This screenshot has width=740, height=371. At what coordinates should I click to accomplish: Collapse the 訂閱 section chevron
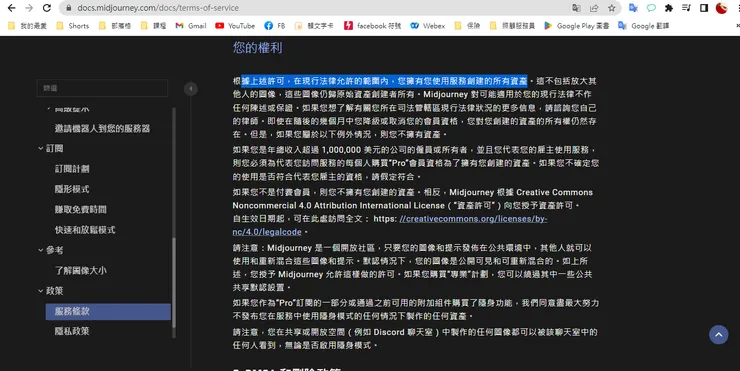pos(41,149)
